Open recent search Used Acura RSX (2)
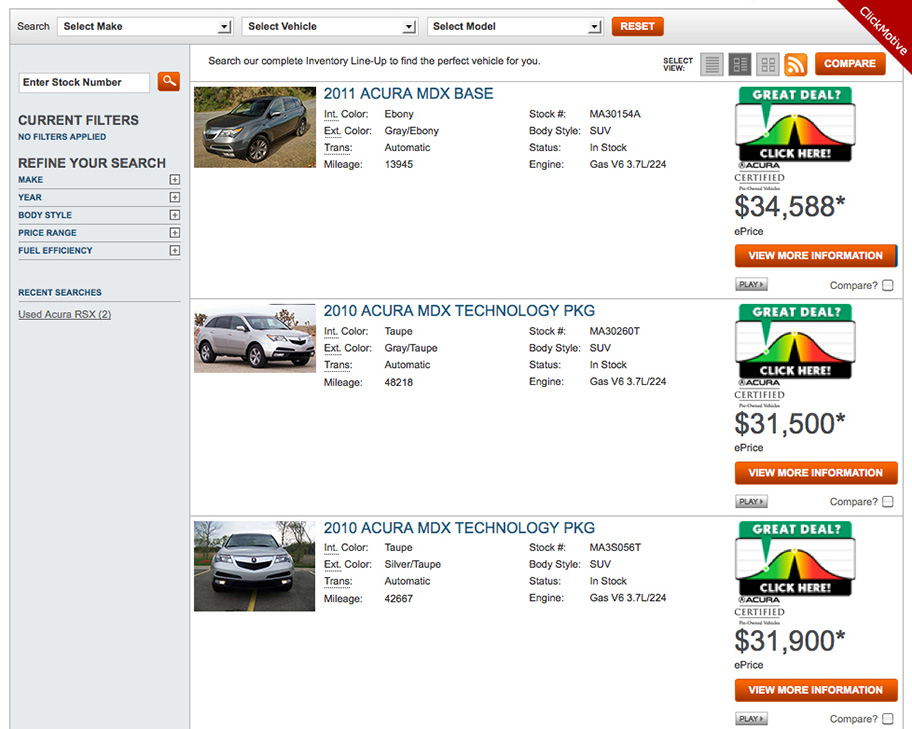The width and height of the screenshot is (912, 729). (x=65, y=314)
